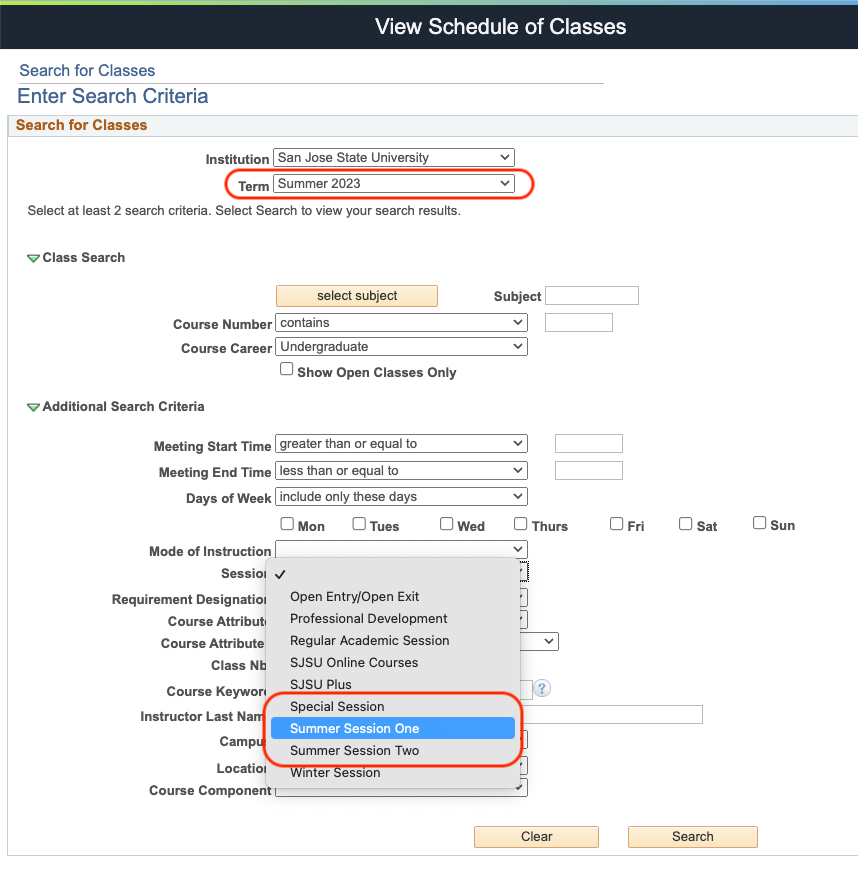Viewport: 858px width, 886px height.
Task: Click the Subject input field
Action: (591, 295)
